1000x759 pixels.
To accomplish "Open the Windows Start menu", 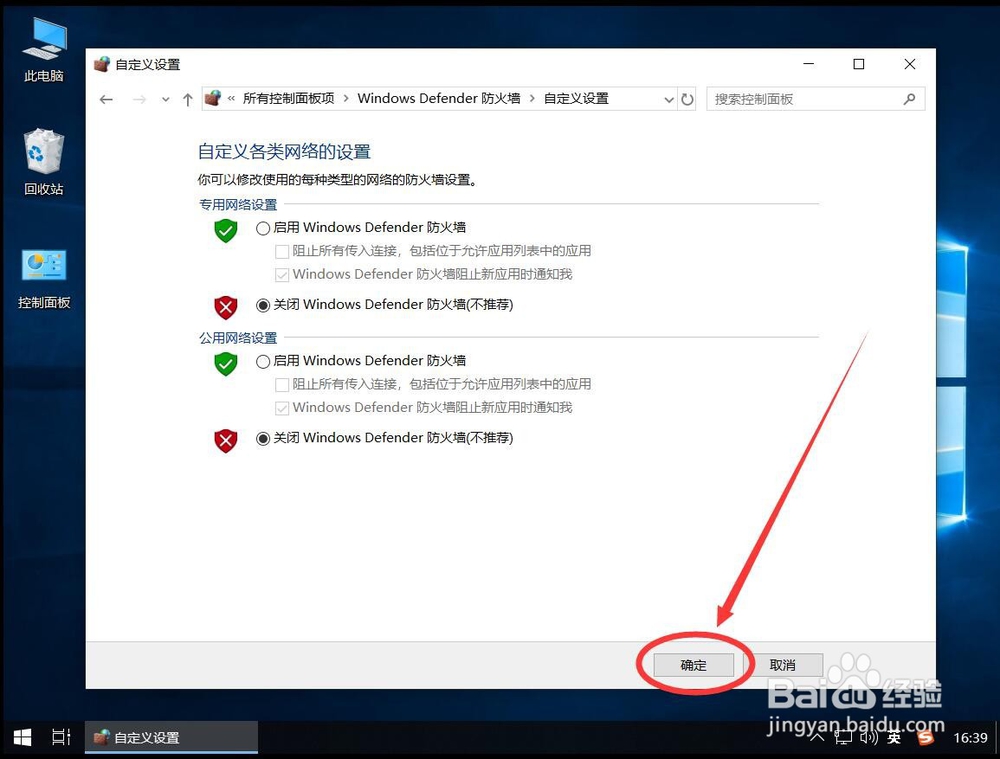I will point(22,738).
